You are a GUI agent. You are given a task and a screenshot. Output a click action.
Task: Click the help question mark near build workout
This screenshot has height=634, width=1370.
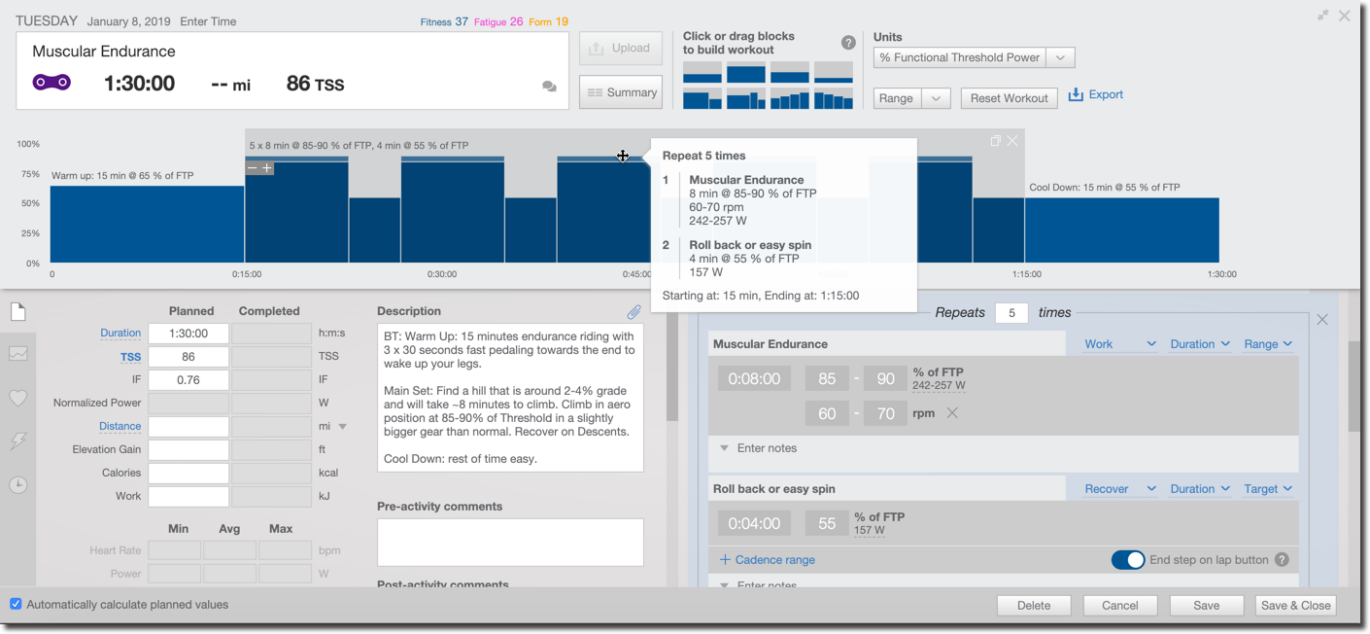tap(848, 42)
